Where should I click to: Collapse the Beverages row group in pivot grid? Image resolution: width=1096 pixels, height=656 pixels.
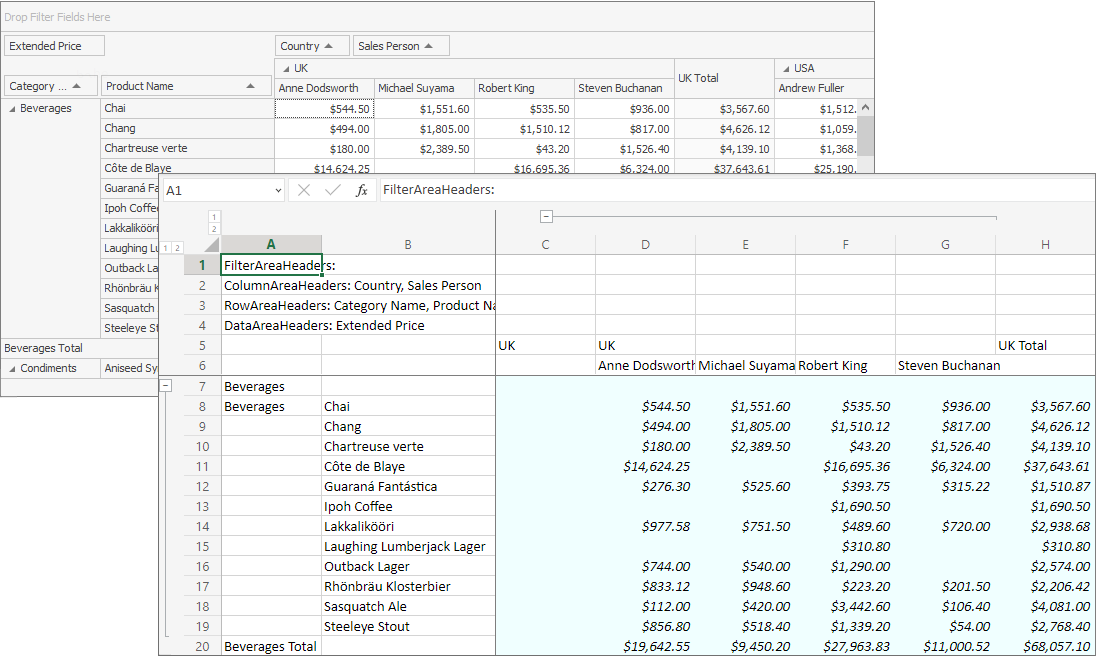[12, 109]
